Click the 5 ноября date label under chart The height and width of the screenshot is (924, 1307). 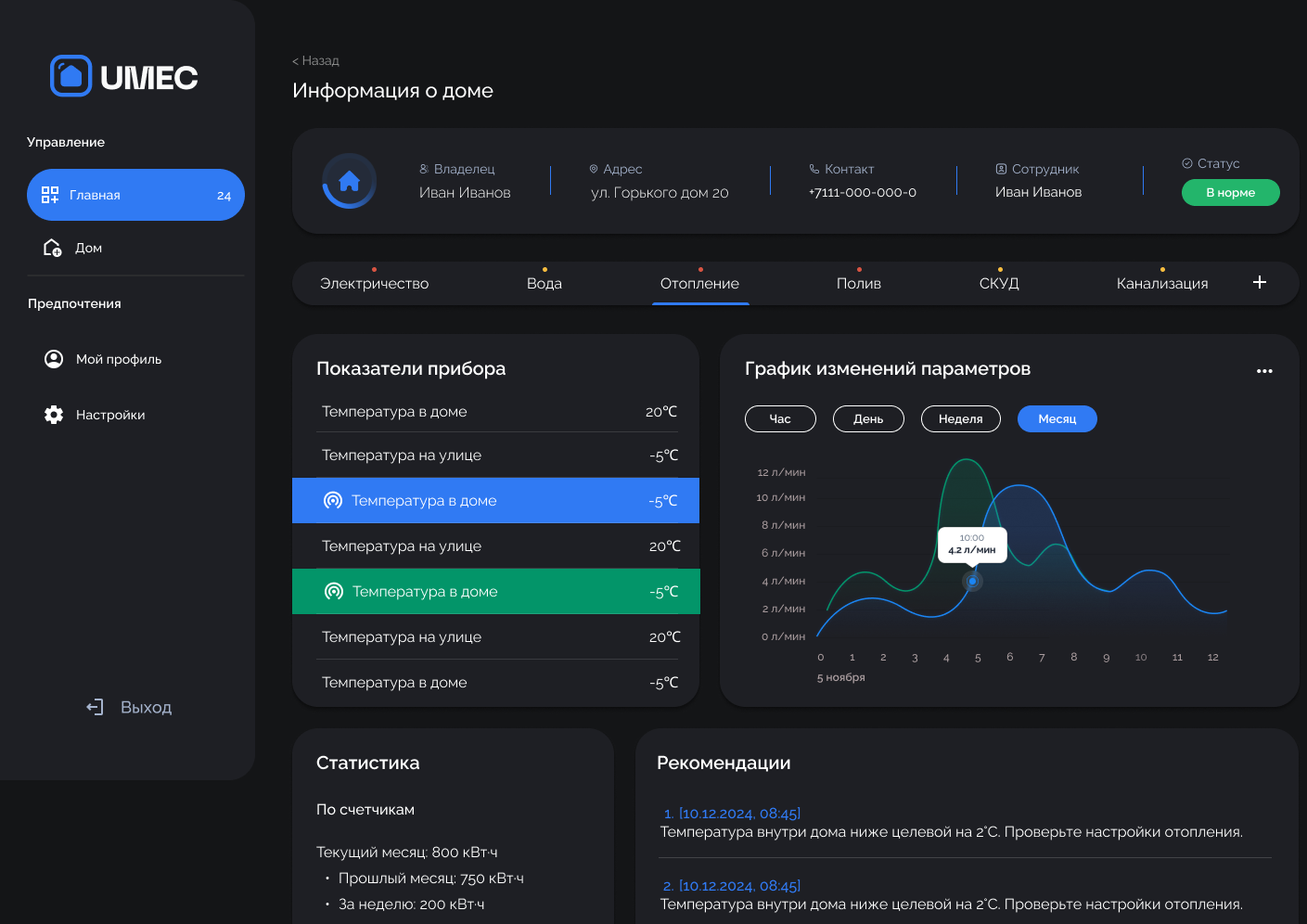coord(841,677)
